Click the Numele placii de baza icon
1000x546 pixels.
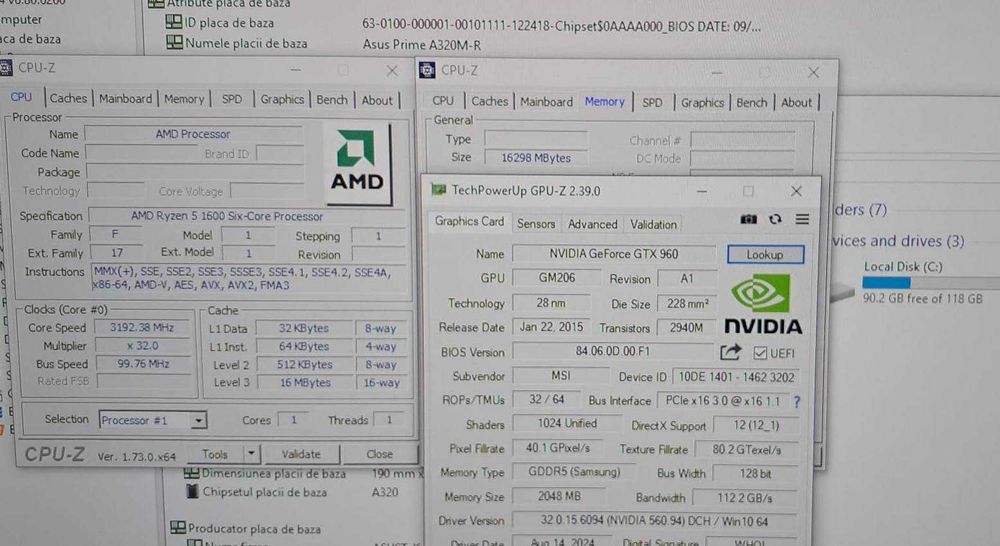click(174, 42)
